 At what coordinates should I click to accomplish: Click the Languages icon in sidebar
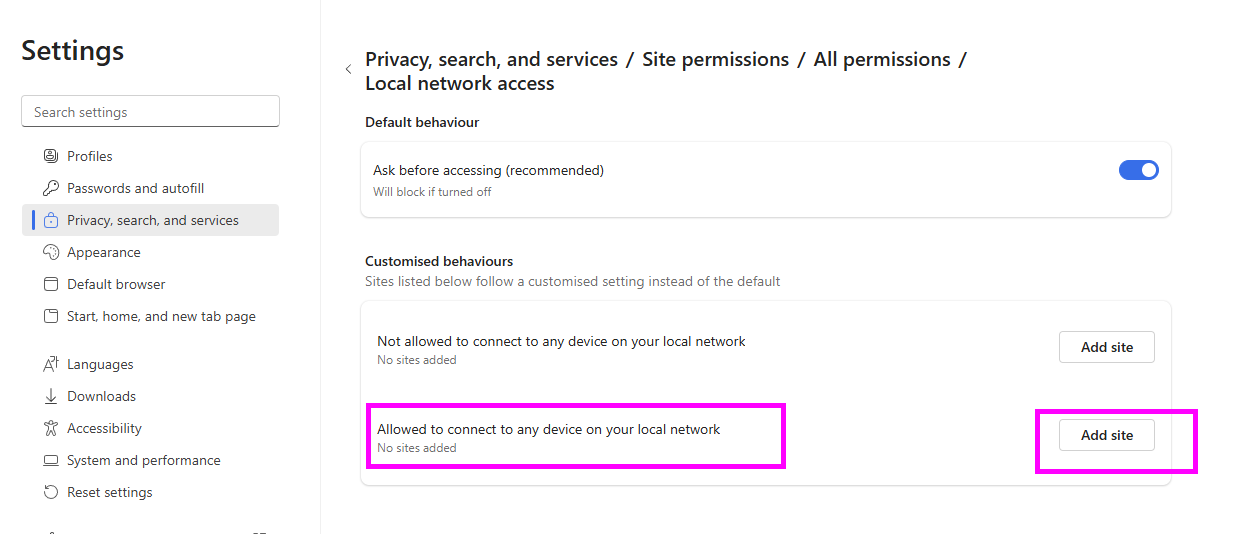tap(51, 364)
